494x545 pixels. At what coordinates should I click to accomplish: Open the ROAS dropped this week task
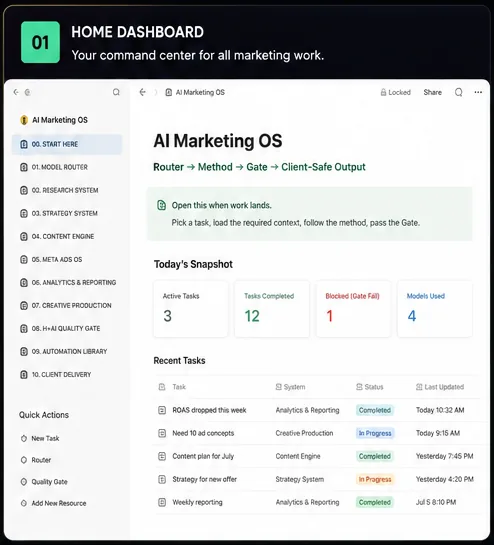[x=209, y=410]
